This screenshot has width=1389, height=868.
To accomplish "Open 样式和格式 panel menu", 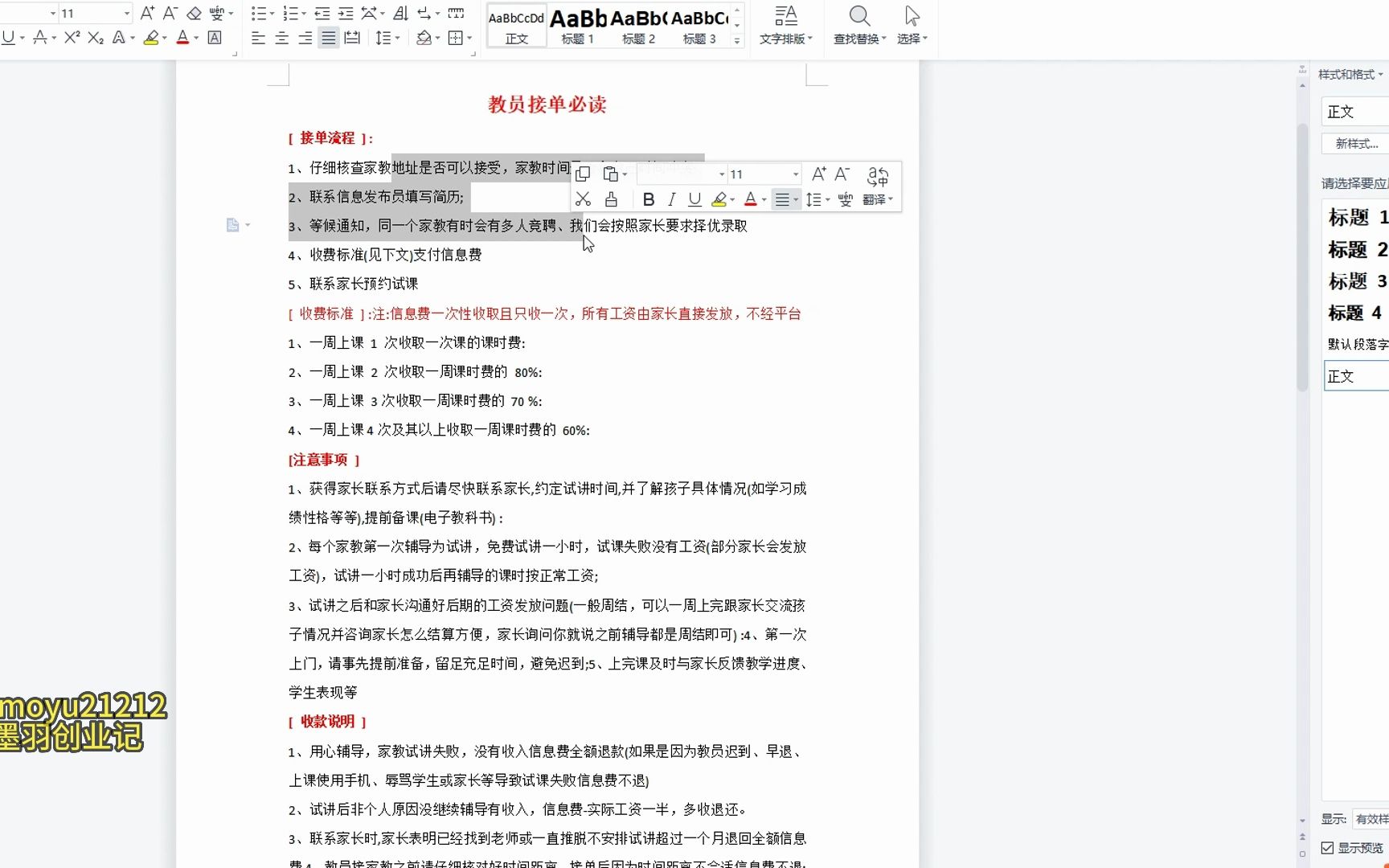I will (1350, 75).
